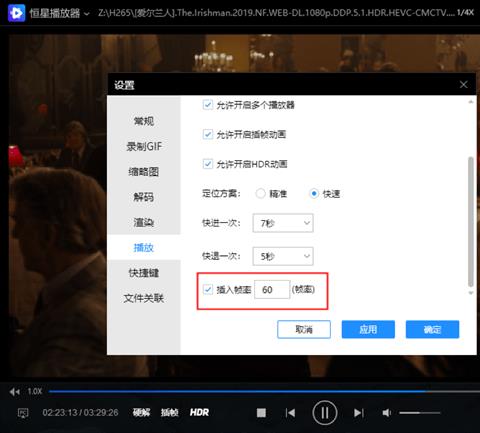Image resolution: width=480 pixels, height=433 pixels.
Task: Toggle the 允许开启HDR动画 checkbox
Action: [208, 164]
